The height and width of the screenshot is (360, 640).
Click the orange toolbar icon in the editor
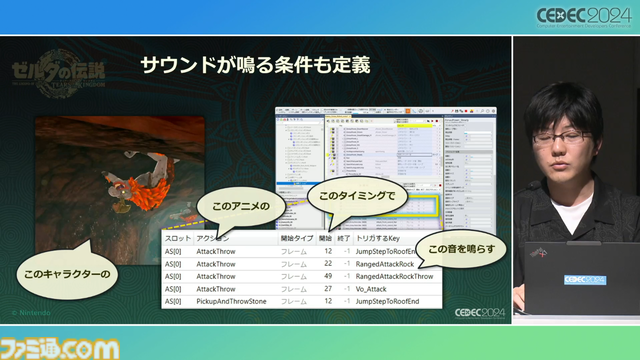(407, 111)
